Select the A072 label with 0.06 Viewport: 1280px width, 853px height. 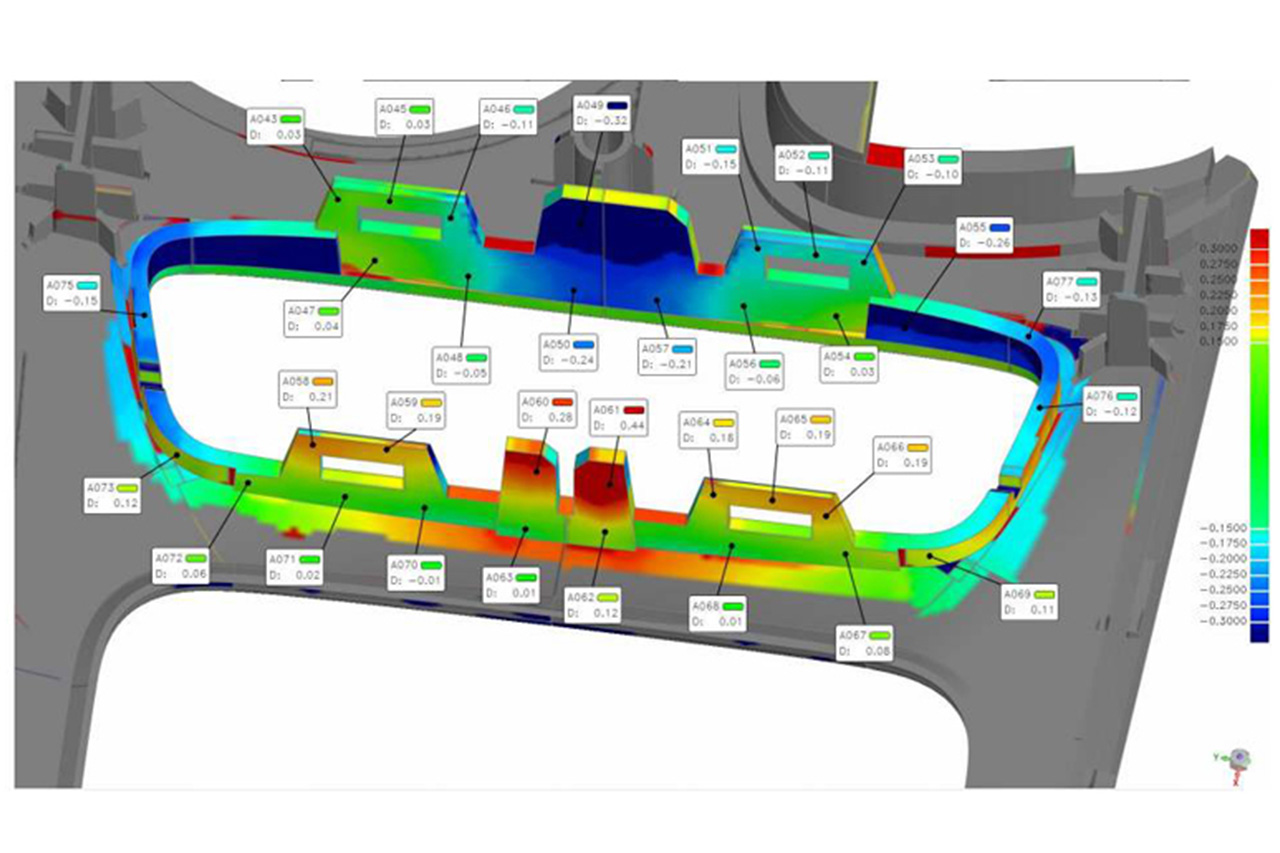coord(182,566)
